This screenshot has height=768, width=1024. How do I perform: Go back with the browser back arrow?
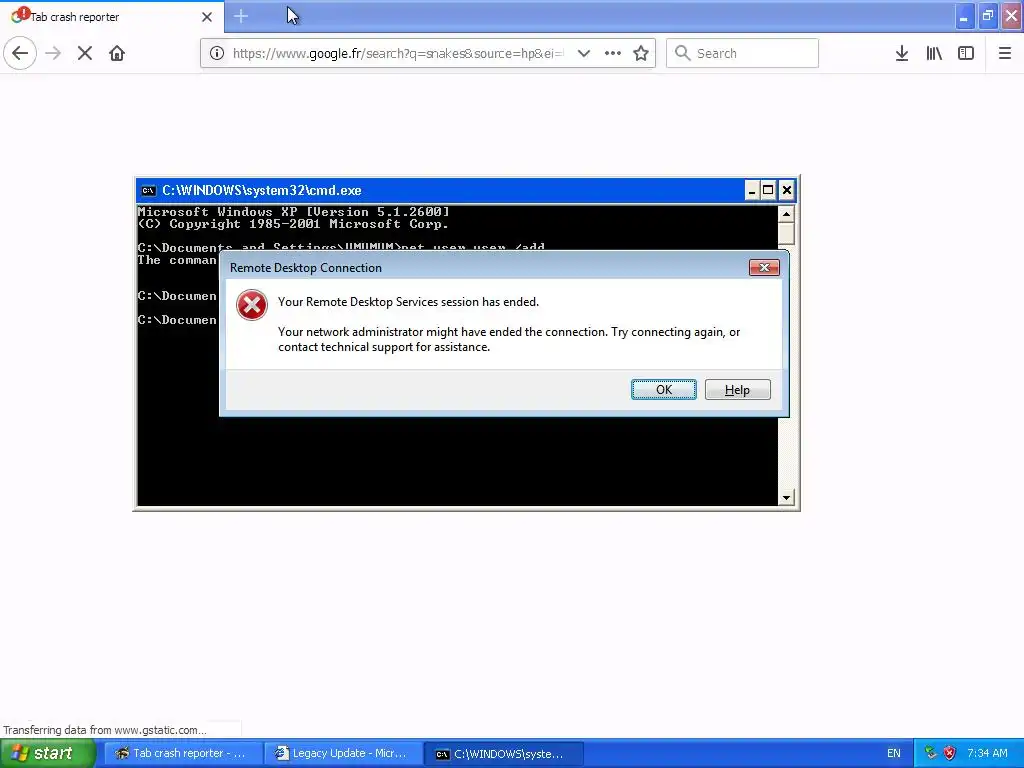pos(20,53)
